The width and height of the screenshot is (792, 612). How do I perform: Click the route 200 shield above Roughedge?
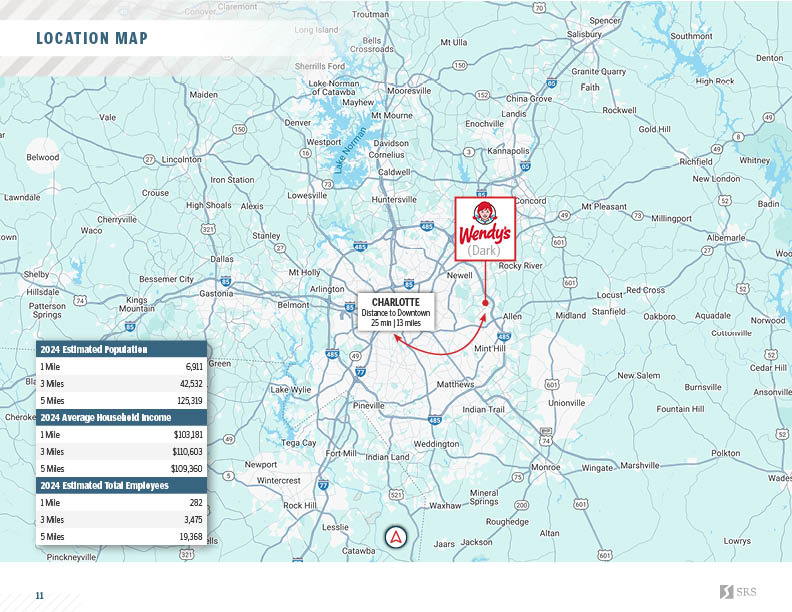[521, 505]
